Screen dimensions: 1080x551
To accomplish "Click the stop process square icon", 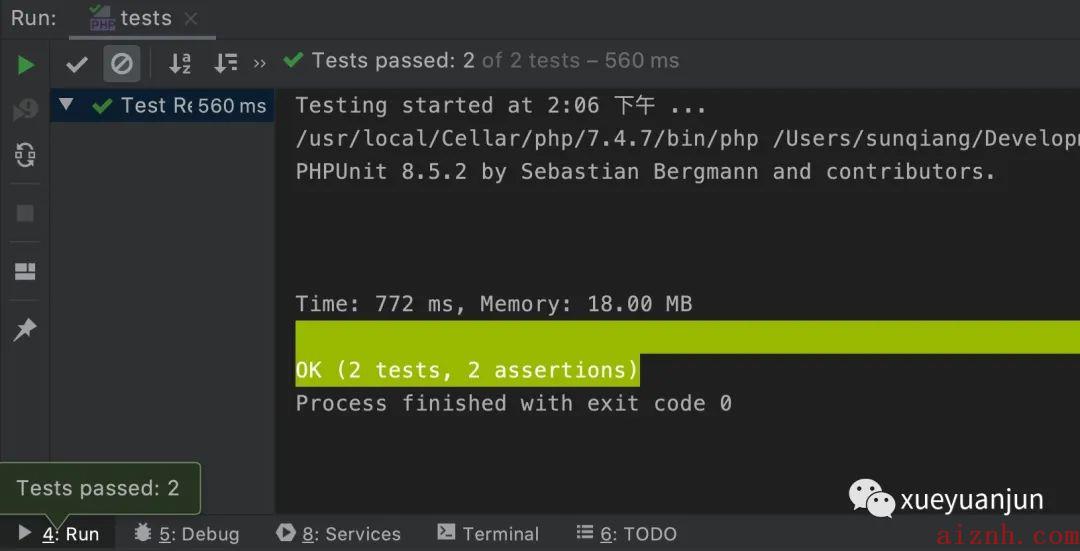I will [x=25, y=214].
